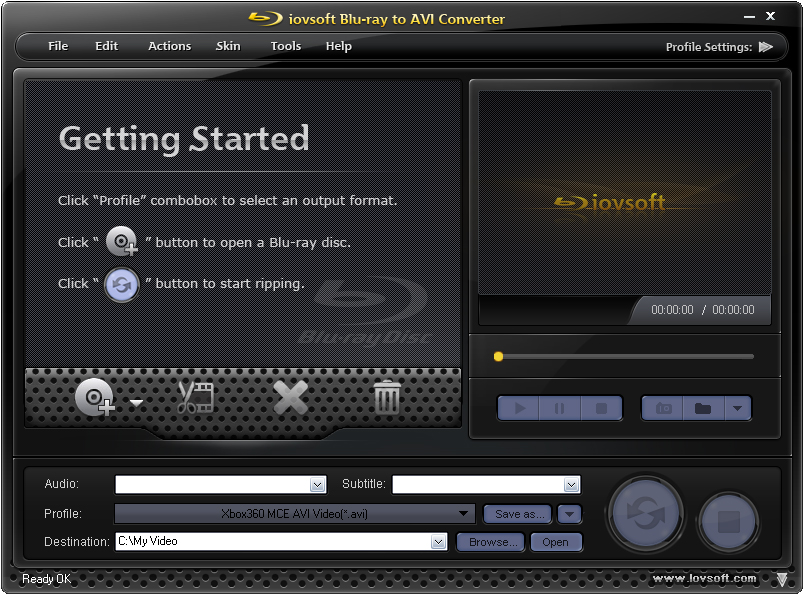
Task: Minimize the converter window
Action: click(x=749, y=17)
